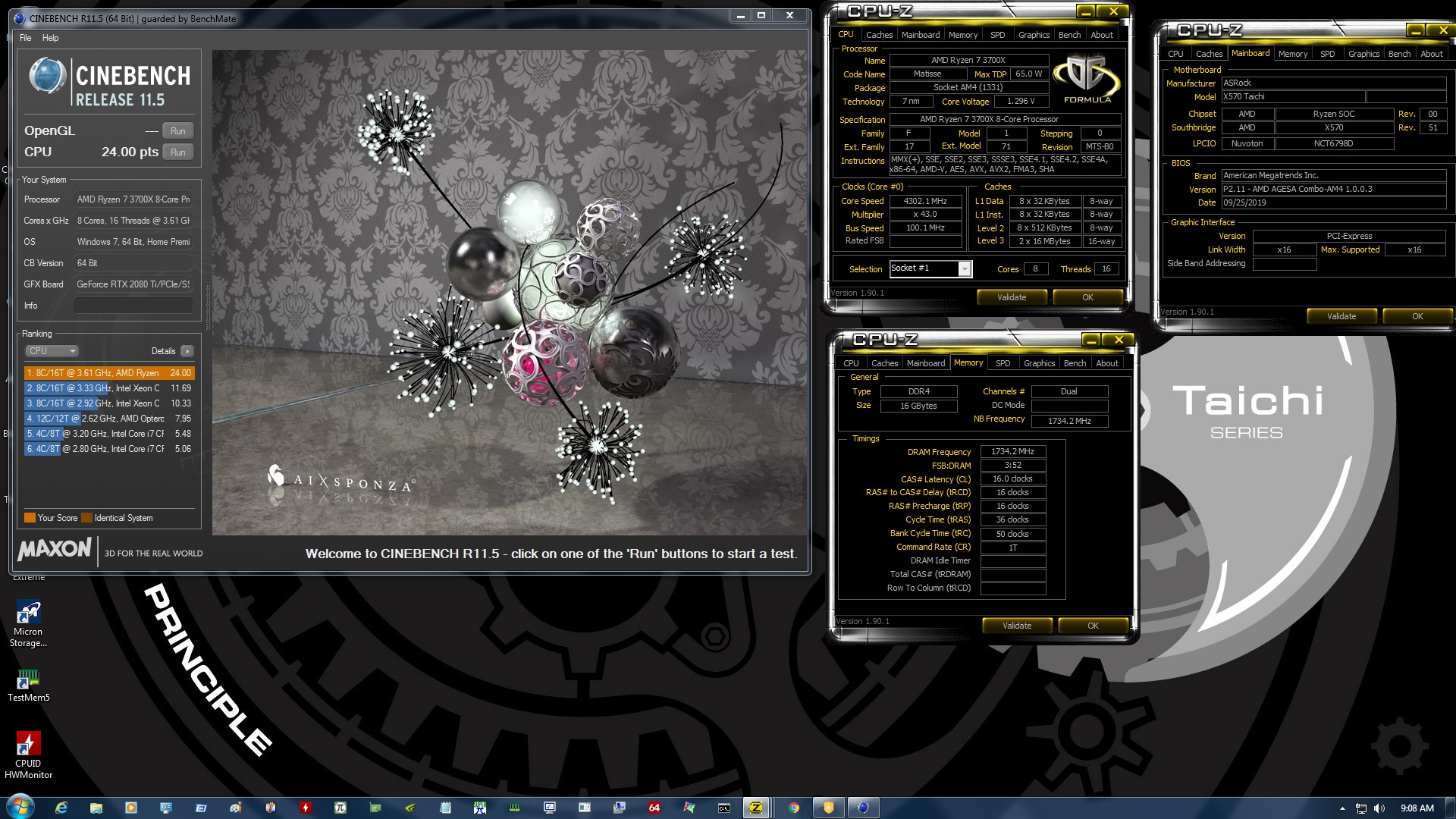Click OK in CPU-Z mainboard window
Image resolution: width=1456 pixels, height=819 pixels.
coord(1417,316)
